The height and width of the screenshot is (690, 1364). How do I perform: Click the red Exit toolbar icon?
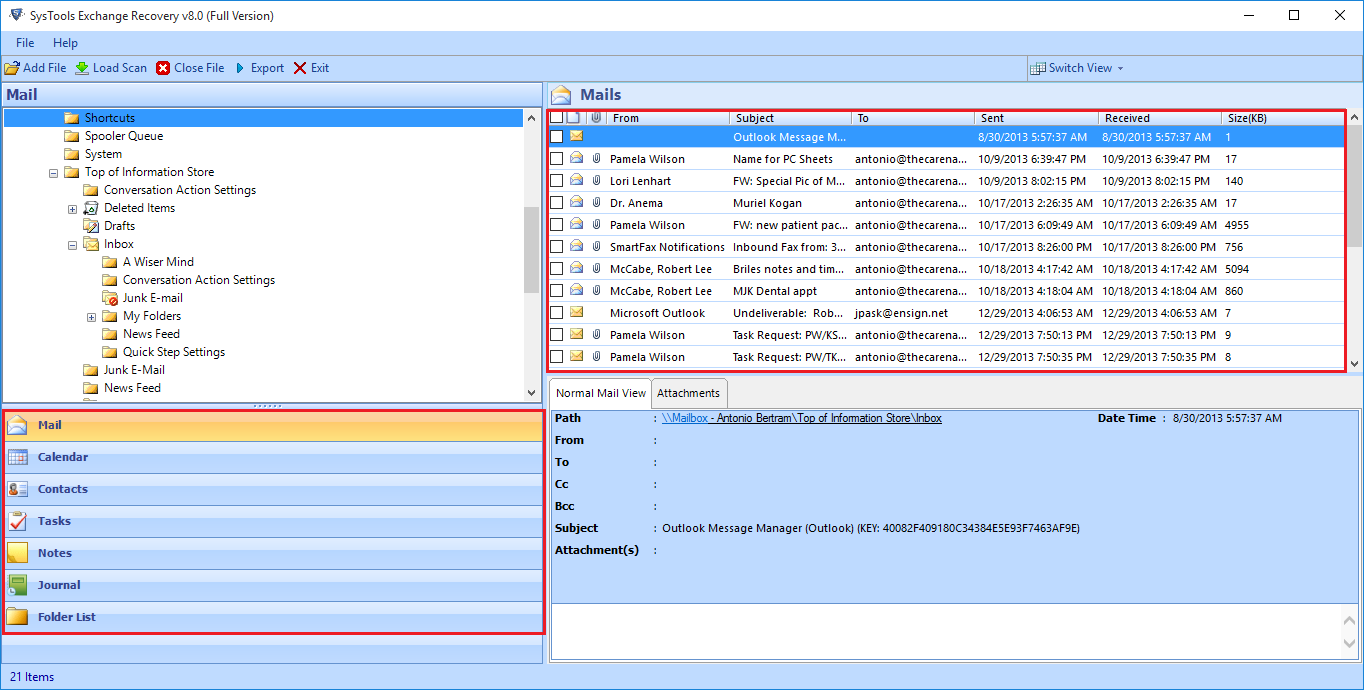(x=300, y=68)
